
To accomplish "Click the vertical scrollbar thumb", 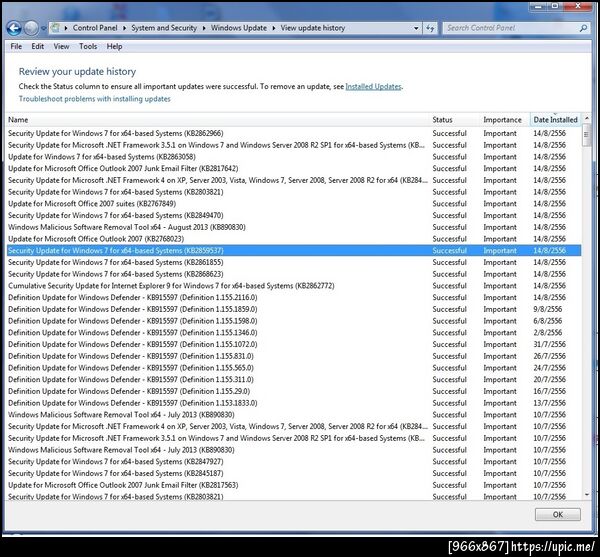I will 586,136.
